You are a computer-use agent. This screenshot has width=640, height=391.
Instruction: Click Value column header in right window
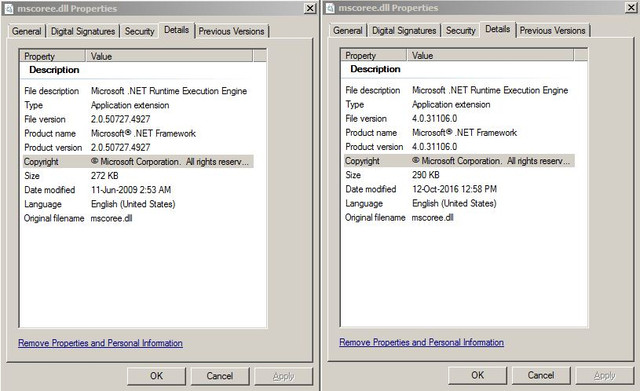490,55
